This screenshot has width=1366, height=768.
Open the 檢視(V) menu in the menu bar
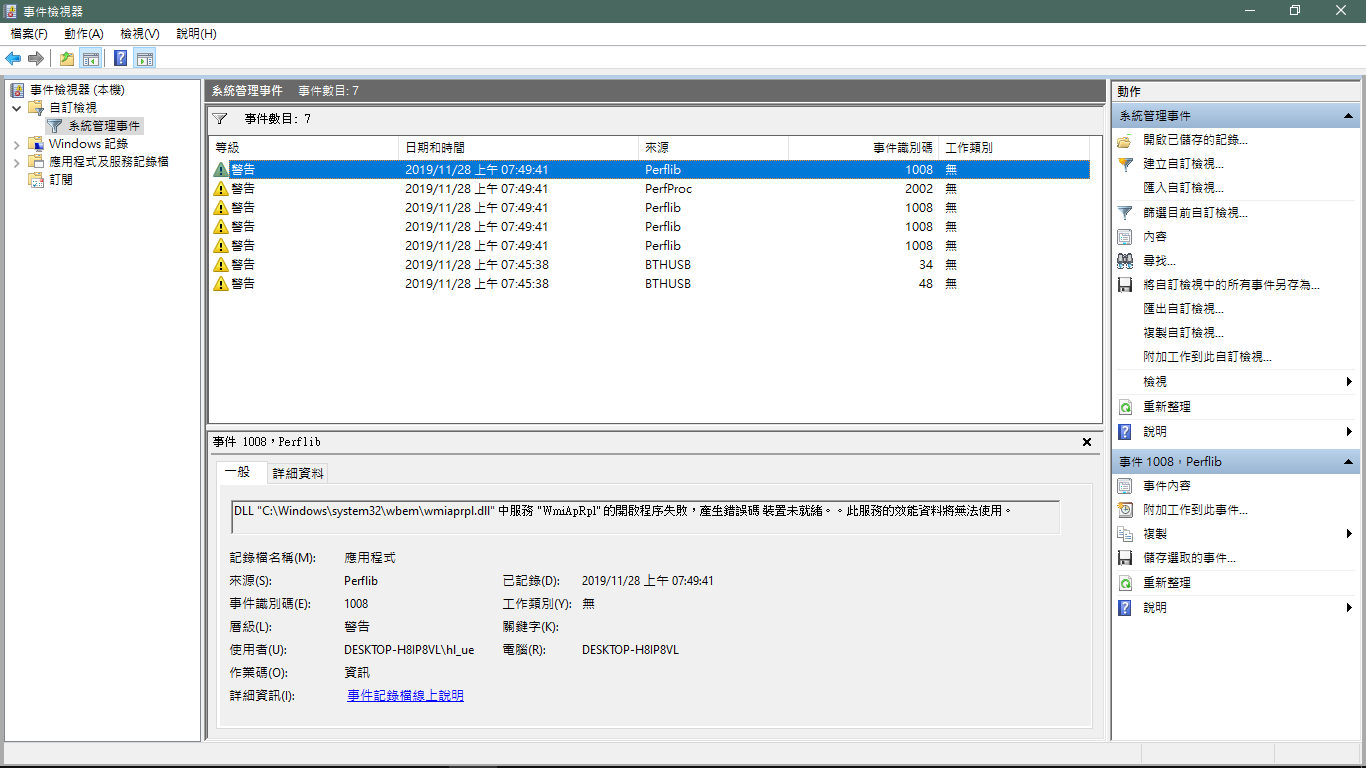coord(140,34)
